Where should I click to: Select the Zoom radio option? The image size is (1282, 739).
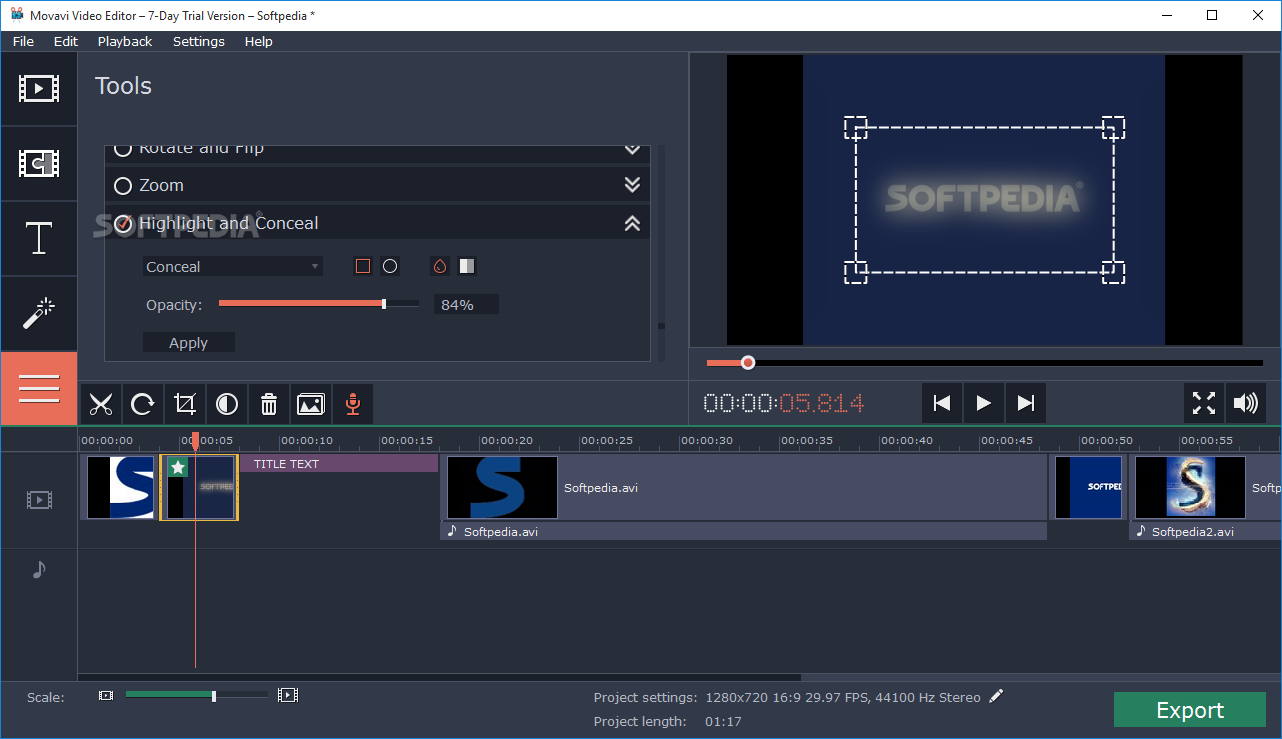click(x=123, y=186)
